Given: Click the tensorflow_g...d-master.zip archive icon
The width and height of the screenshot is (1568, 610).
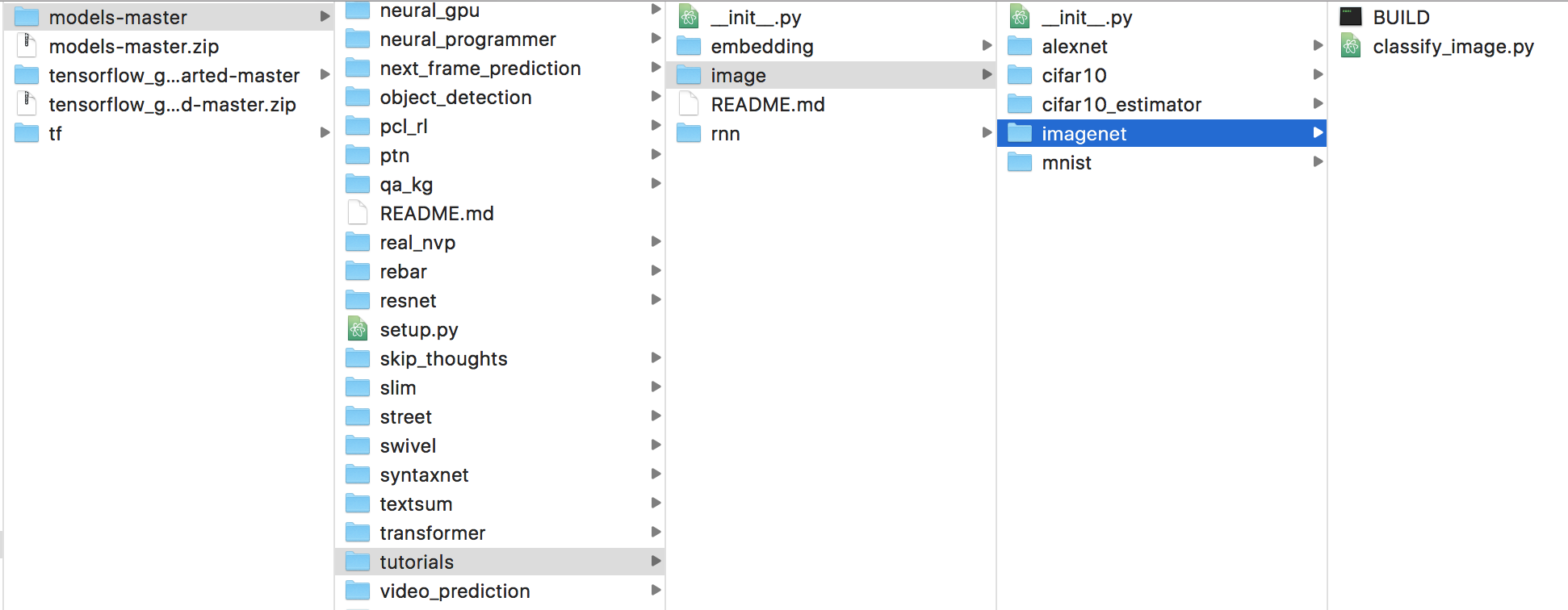Looking at the screenshot, I should point(27,103).
